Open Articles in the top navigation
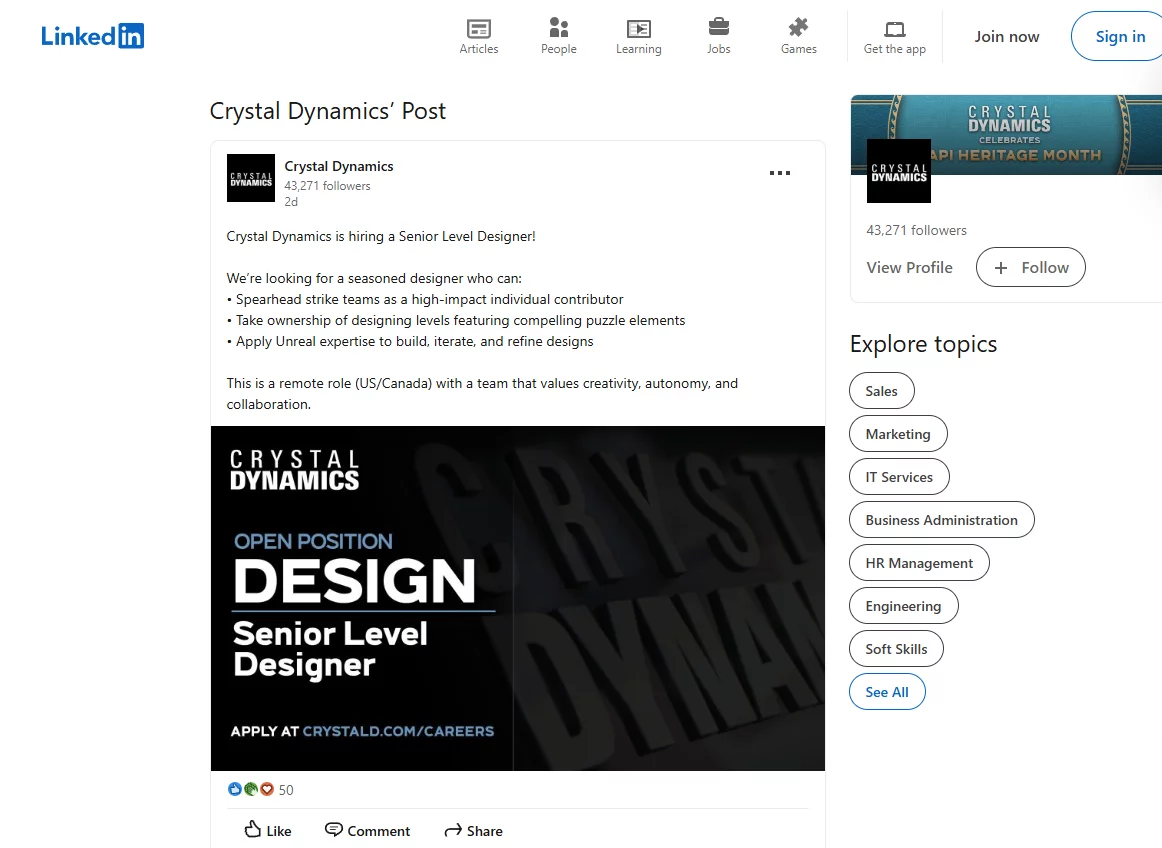 pos(479,36)
